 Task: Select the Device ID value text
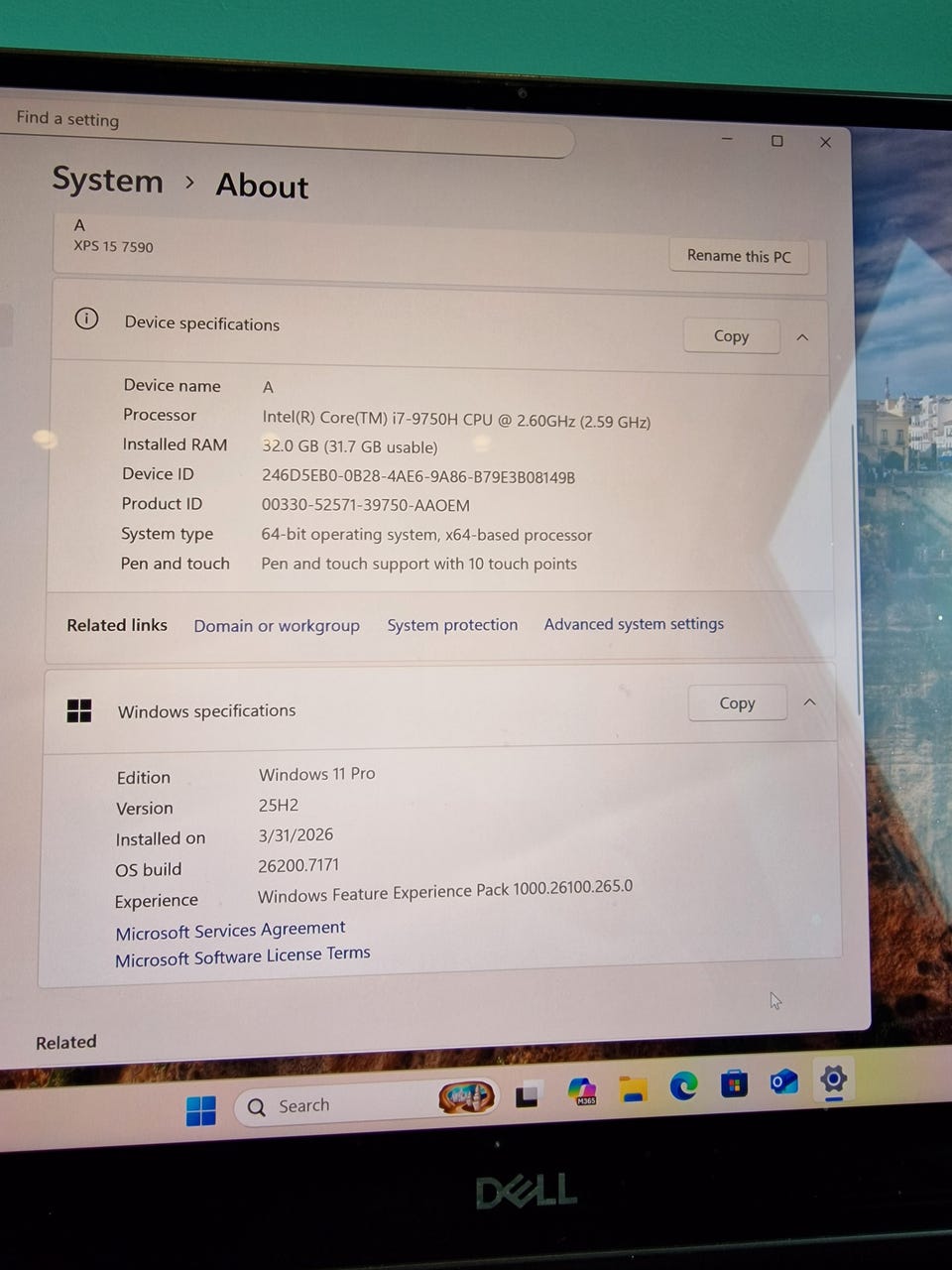coord(418,476)
